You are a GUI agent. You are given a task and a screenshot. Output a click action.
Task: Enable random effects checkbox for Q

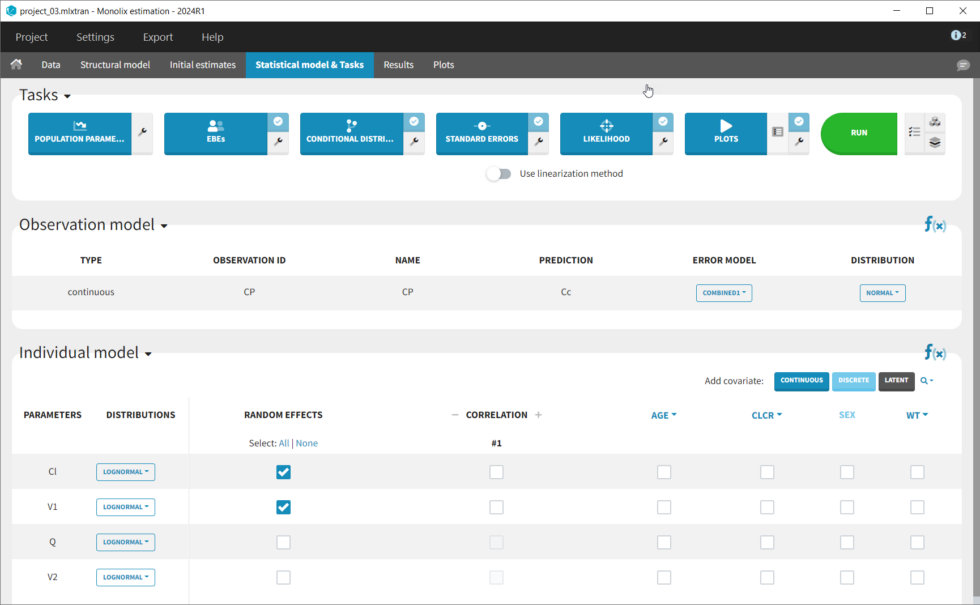coord(283,542)
